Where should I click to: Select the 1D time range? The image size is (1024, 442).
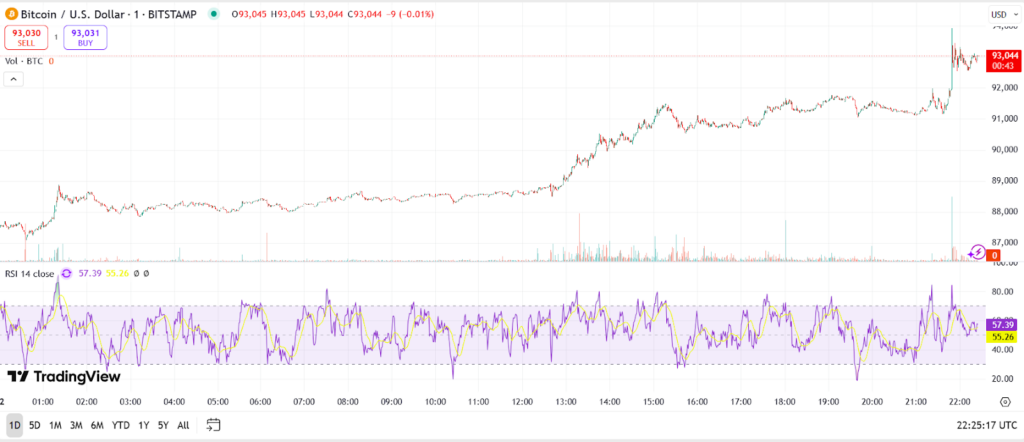click(x=15, y=425)
